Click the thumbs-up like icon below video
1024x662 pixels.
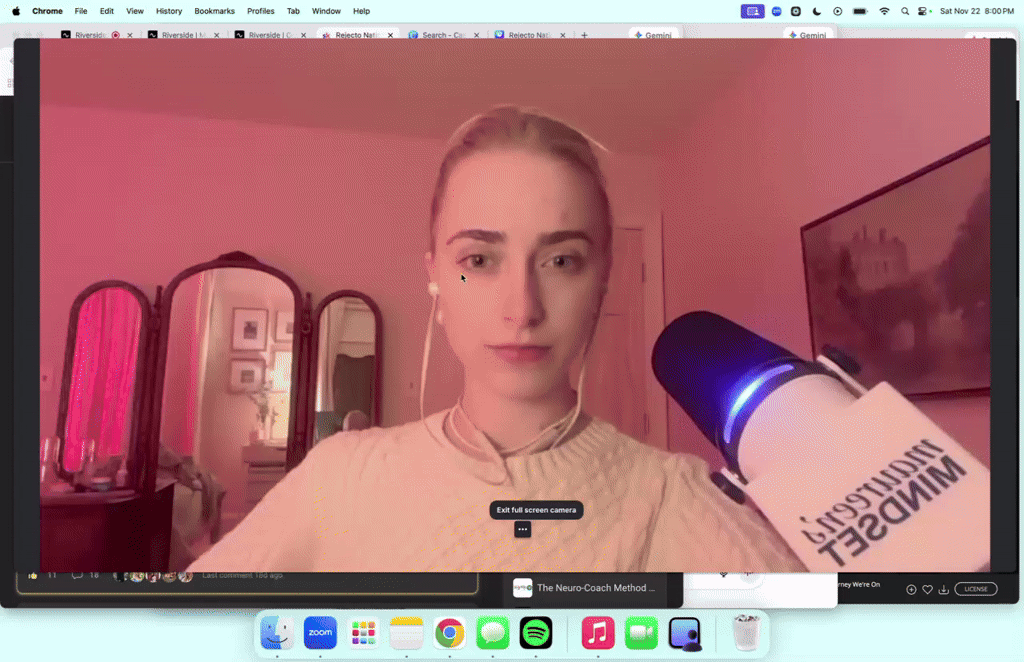point(33,576)
